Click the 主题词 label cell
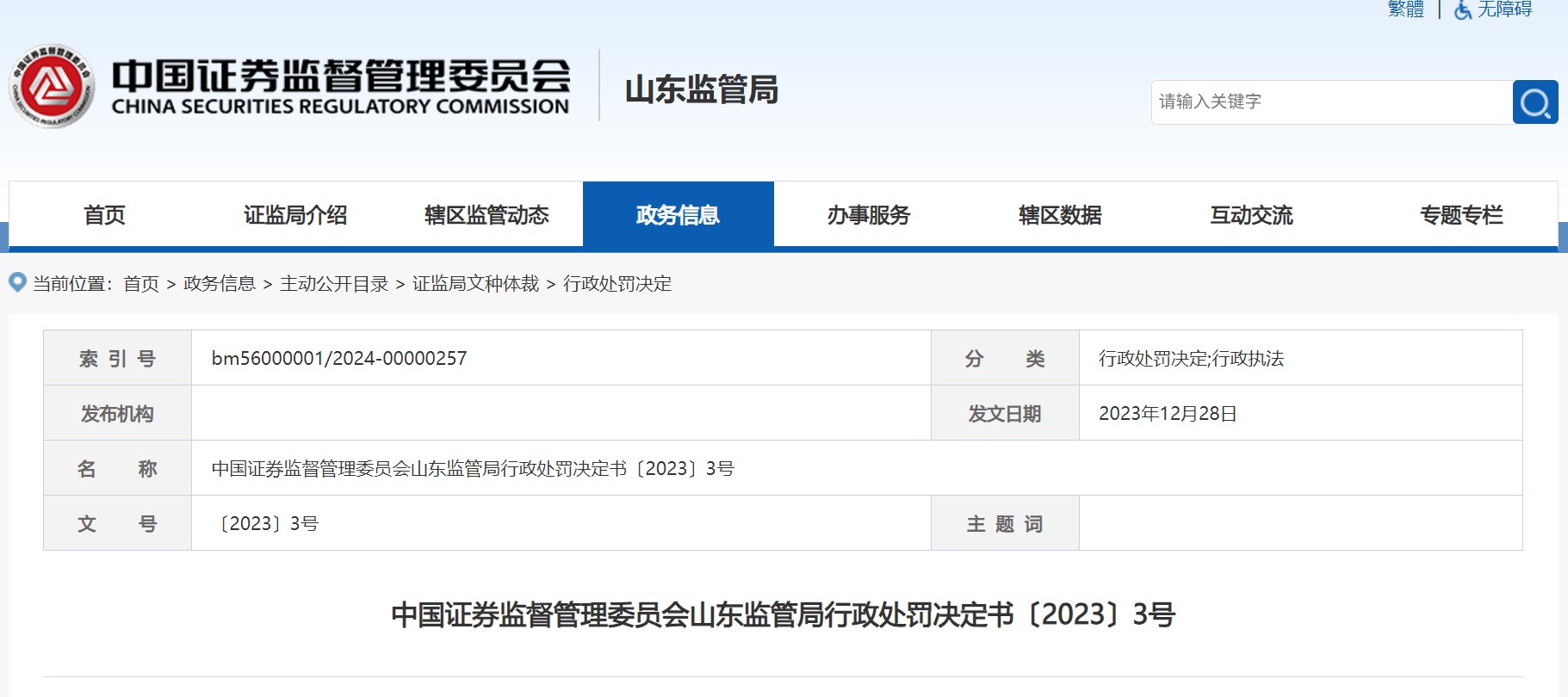 [1005, 523]
